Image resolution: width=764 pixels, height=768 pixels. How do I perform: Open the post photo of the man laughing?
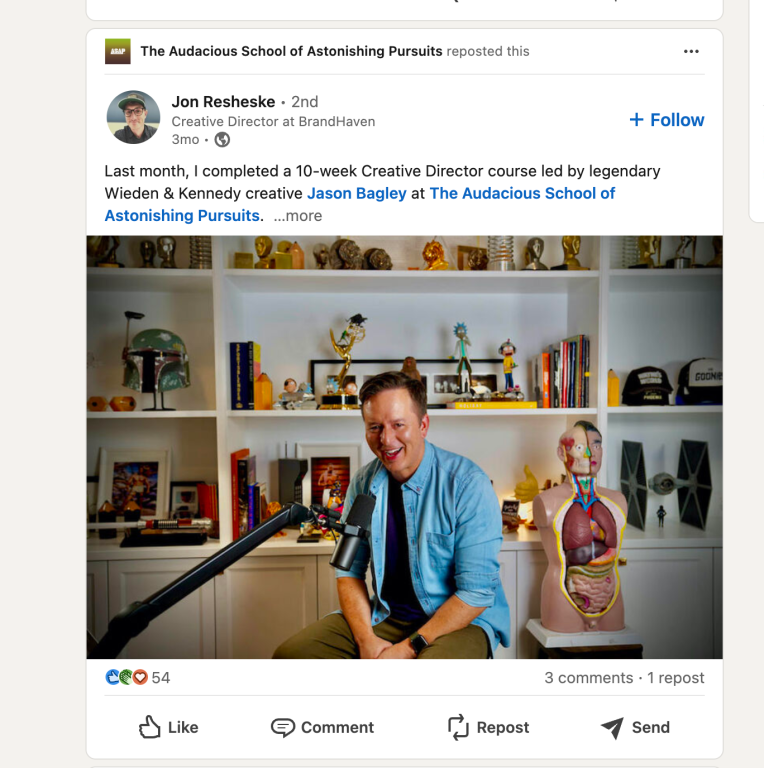tap(404, 447)
